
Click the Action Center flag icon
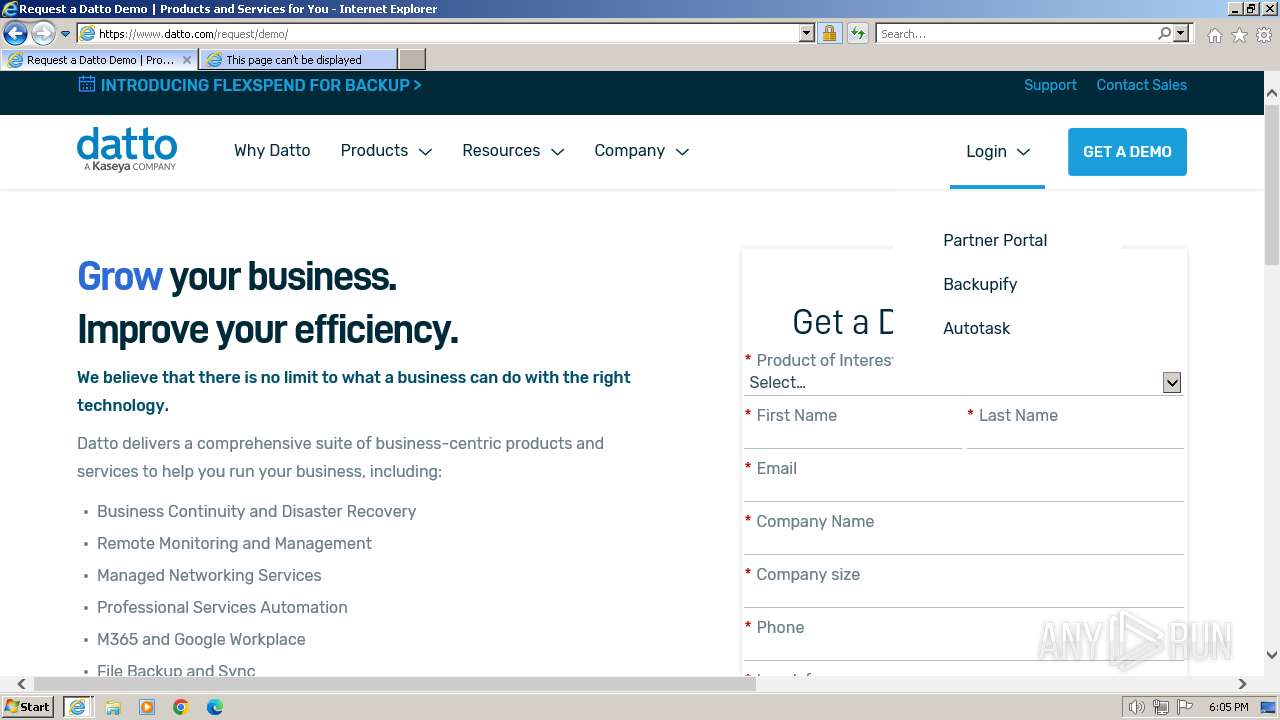pyautogui.click(x=1185, y=707)
